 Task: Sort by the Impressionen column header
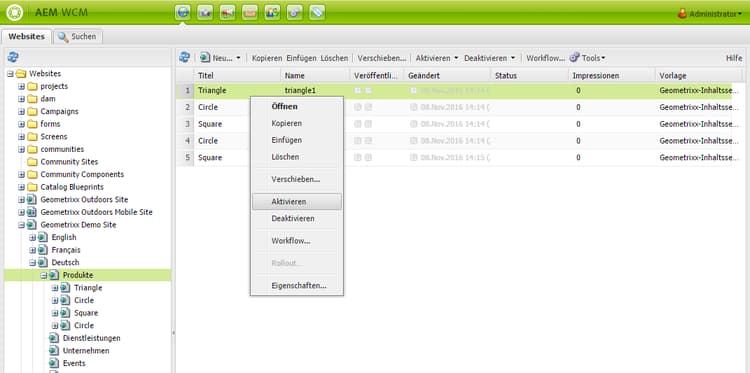pos(611,76)
